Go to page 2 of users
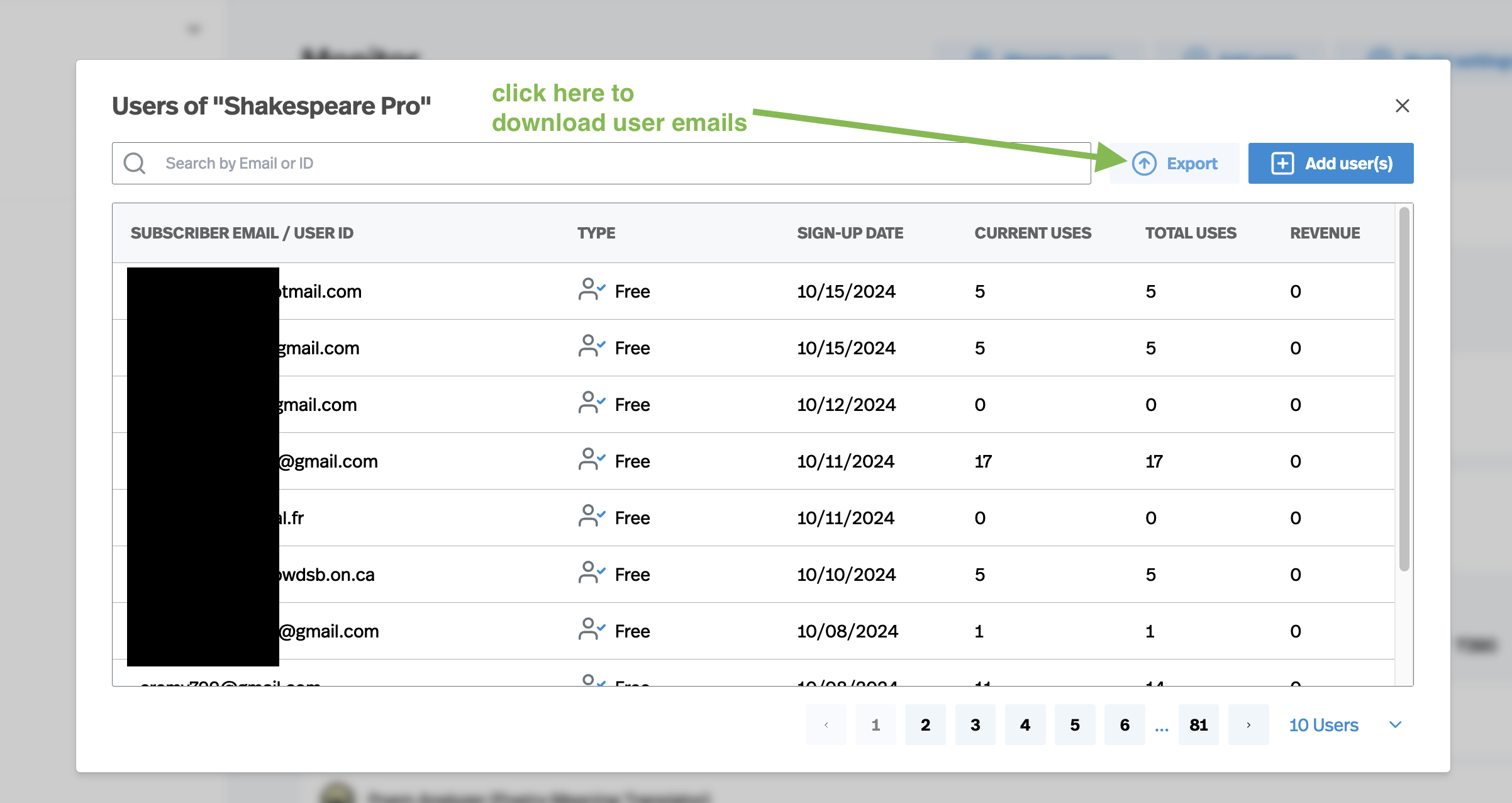The image size is (1512, 803). pos(925,725)
